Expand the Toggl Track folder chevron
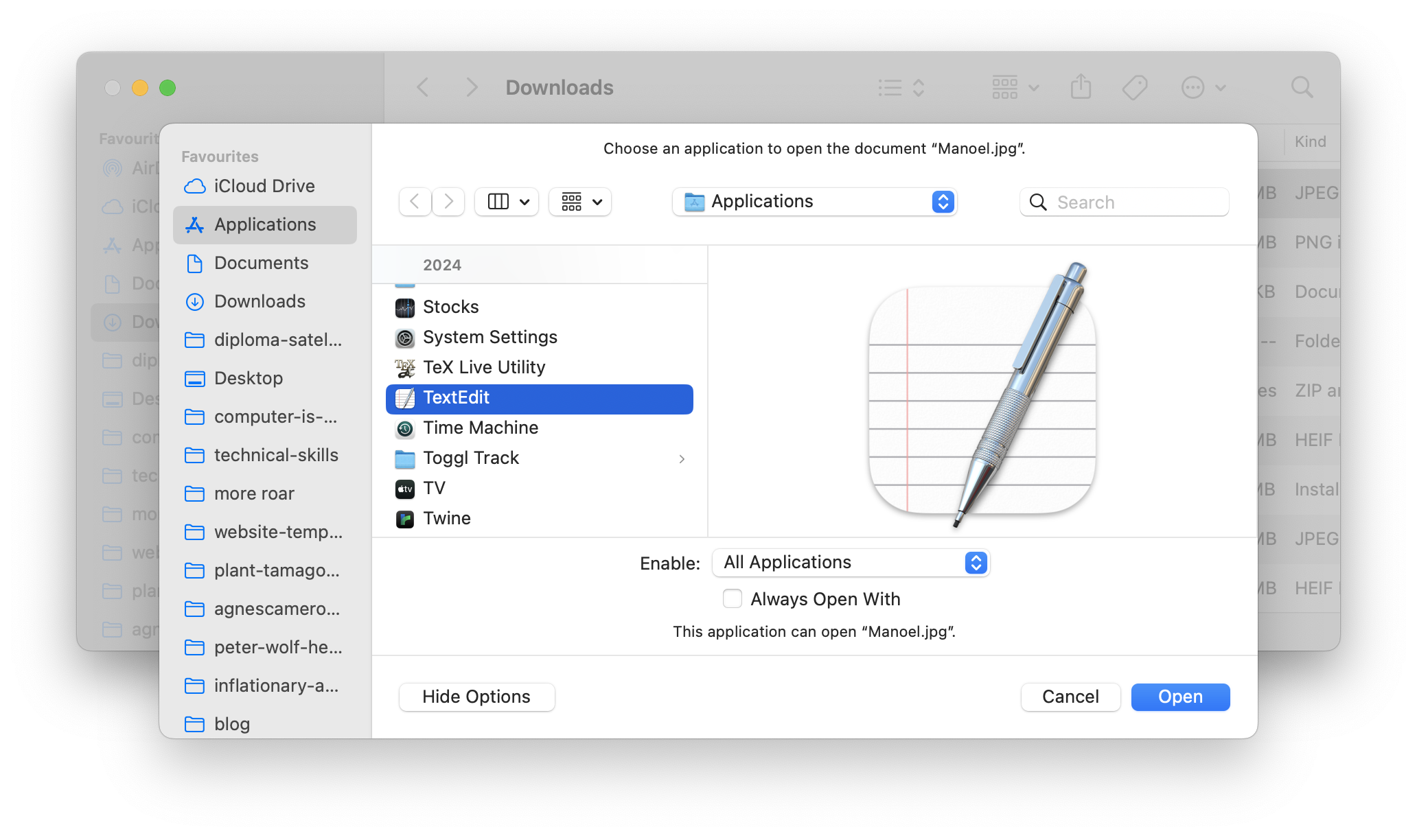Image resolution: width=1417 pixels, height=840 pixels. coord(682,459)
